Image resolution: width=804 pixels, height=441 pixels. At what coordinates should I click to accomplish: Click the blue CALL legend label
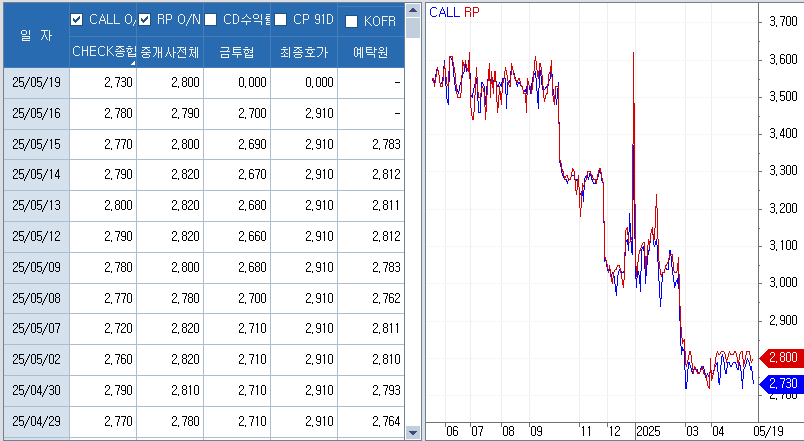click(444, 13)
